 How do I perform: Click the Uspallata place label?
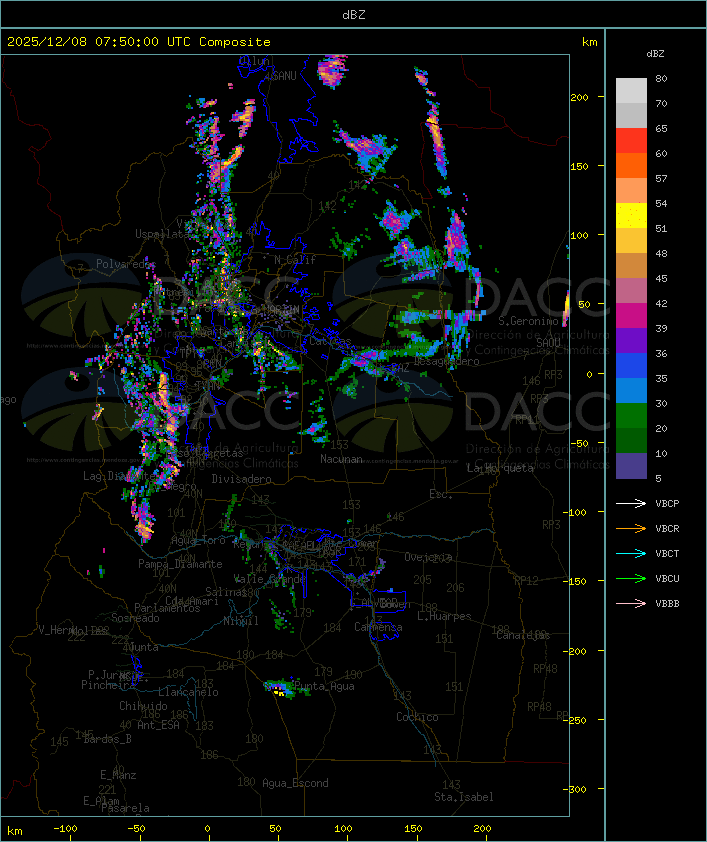click(x=162, y=234)
